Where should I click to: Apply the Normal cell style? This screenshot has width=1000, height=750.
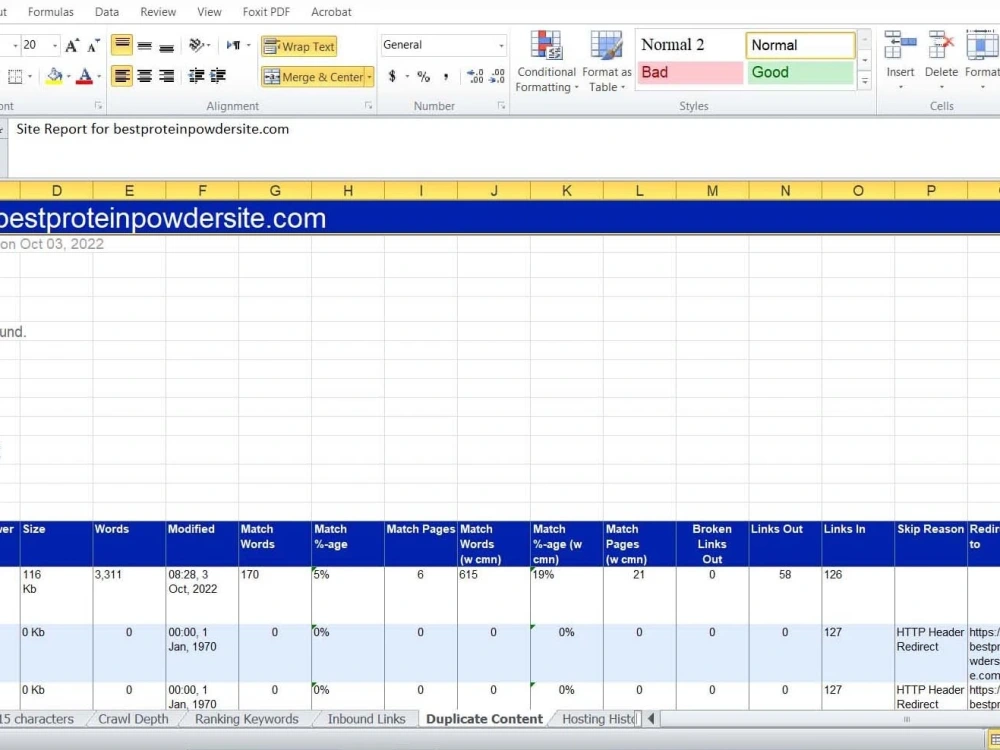[800, 45]
